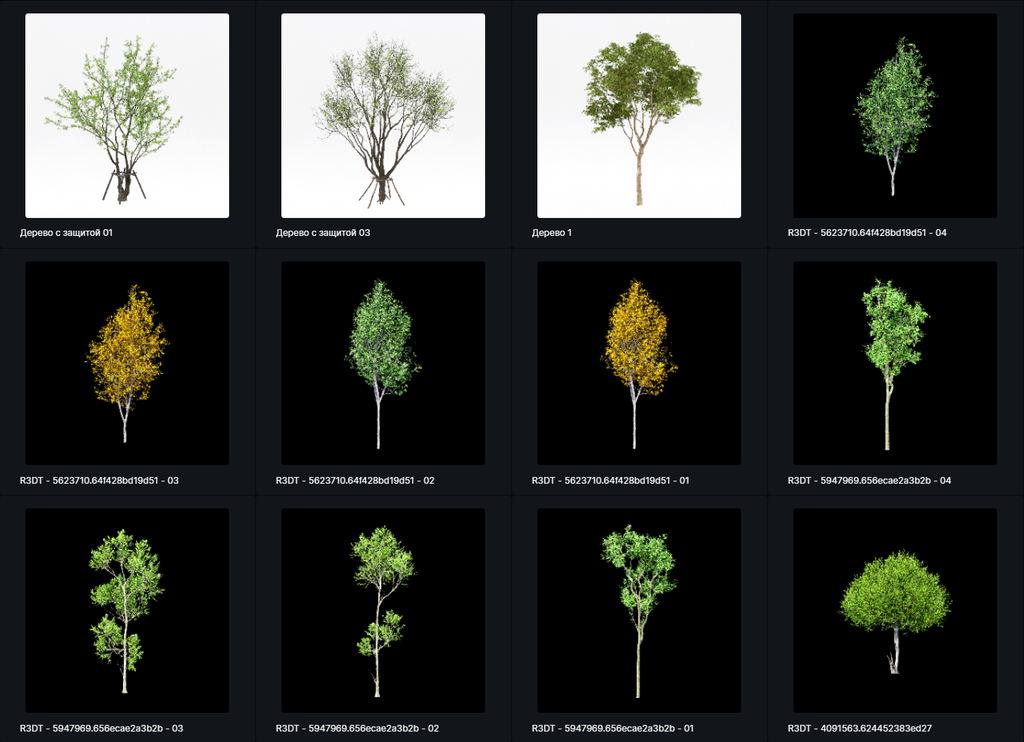Click the text "R3DT - 5947969.656ecae2a3b2b - 01"
Screen dimensions: 1024x742
pos(613,728)
